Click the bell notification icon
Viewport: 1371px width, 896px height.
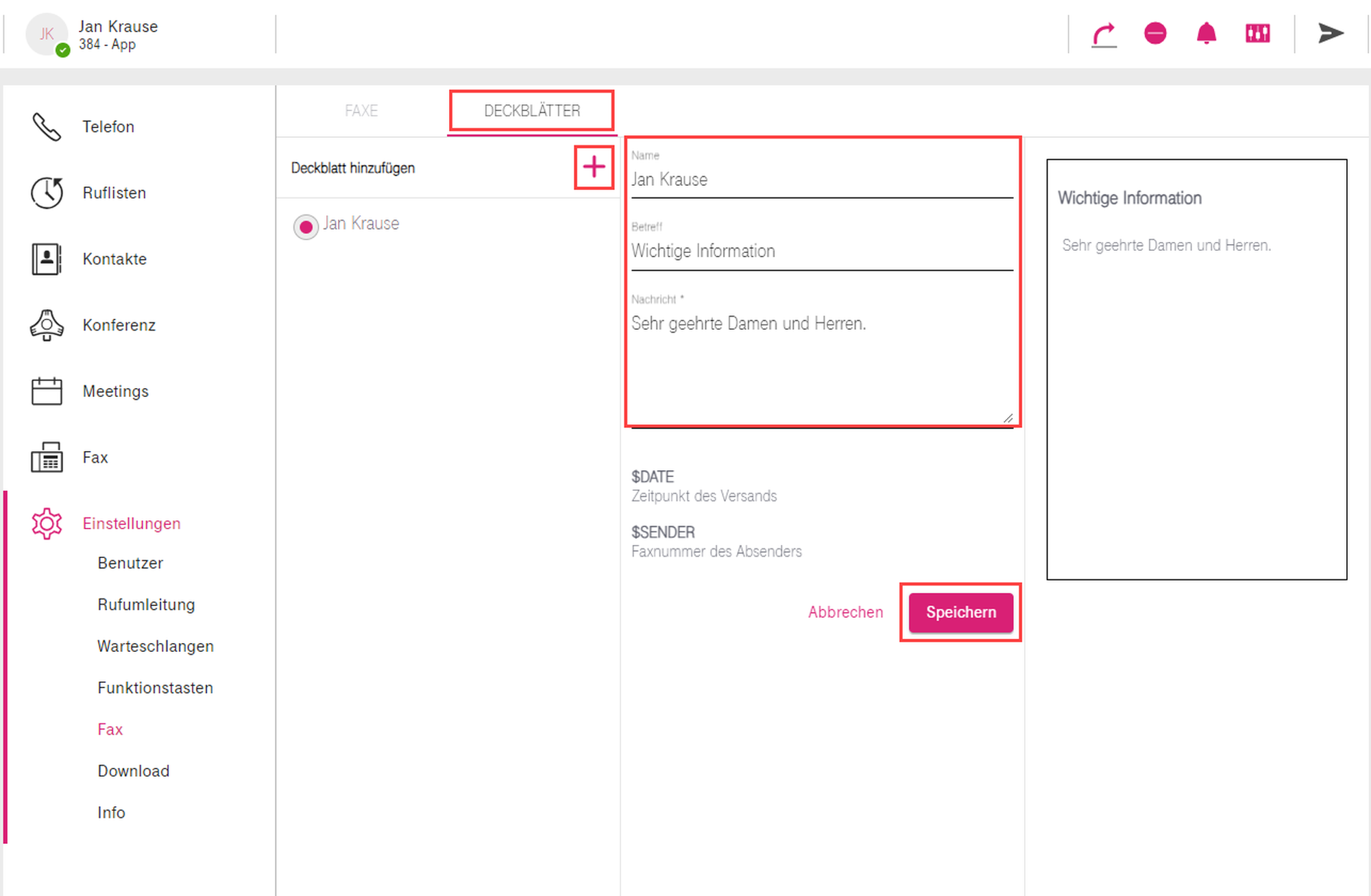pyautogui.click(x=1206, y=33)
